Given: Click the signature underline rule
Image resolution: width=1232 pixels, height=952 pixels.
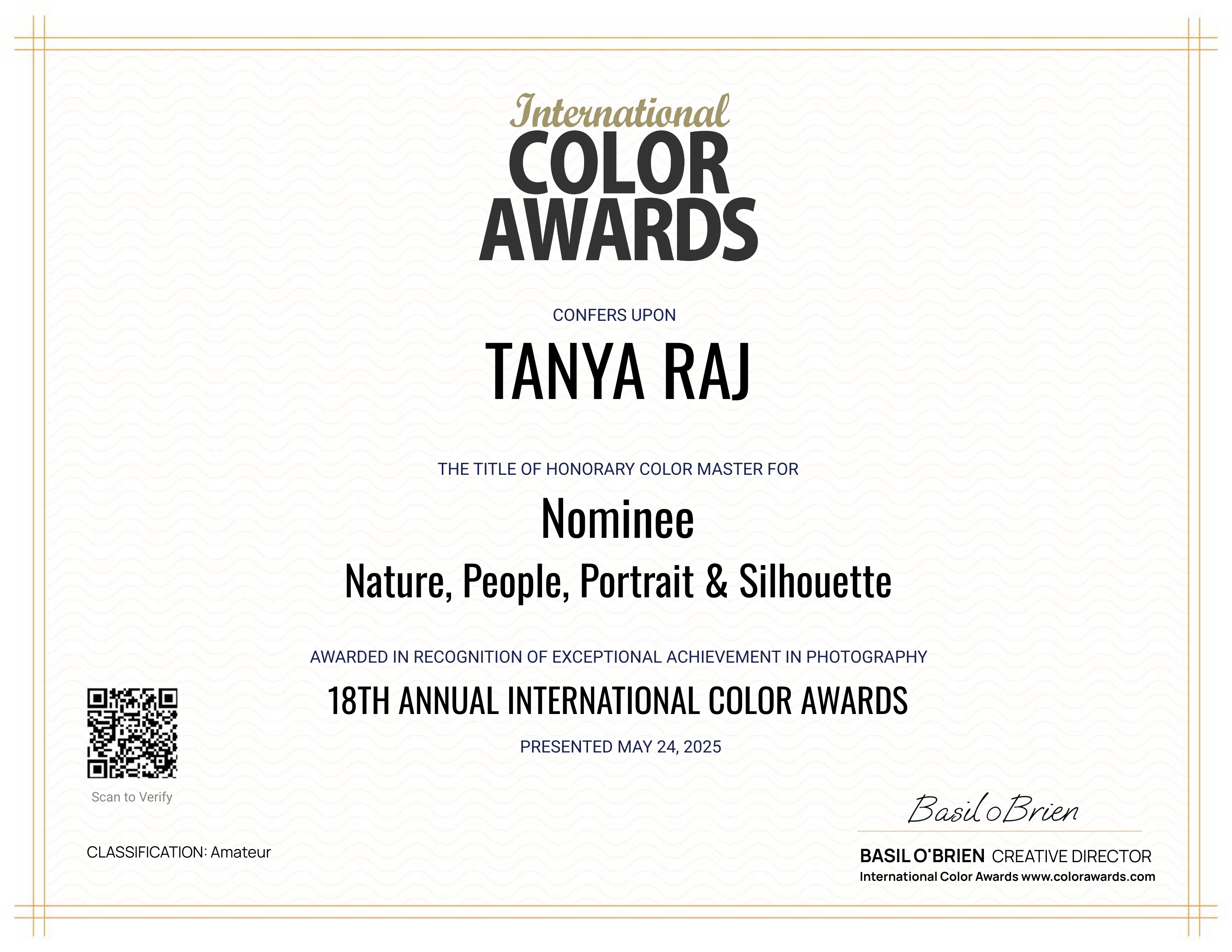Looking at the screenshot, I should coord(999,831).
